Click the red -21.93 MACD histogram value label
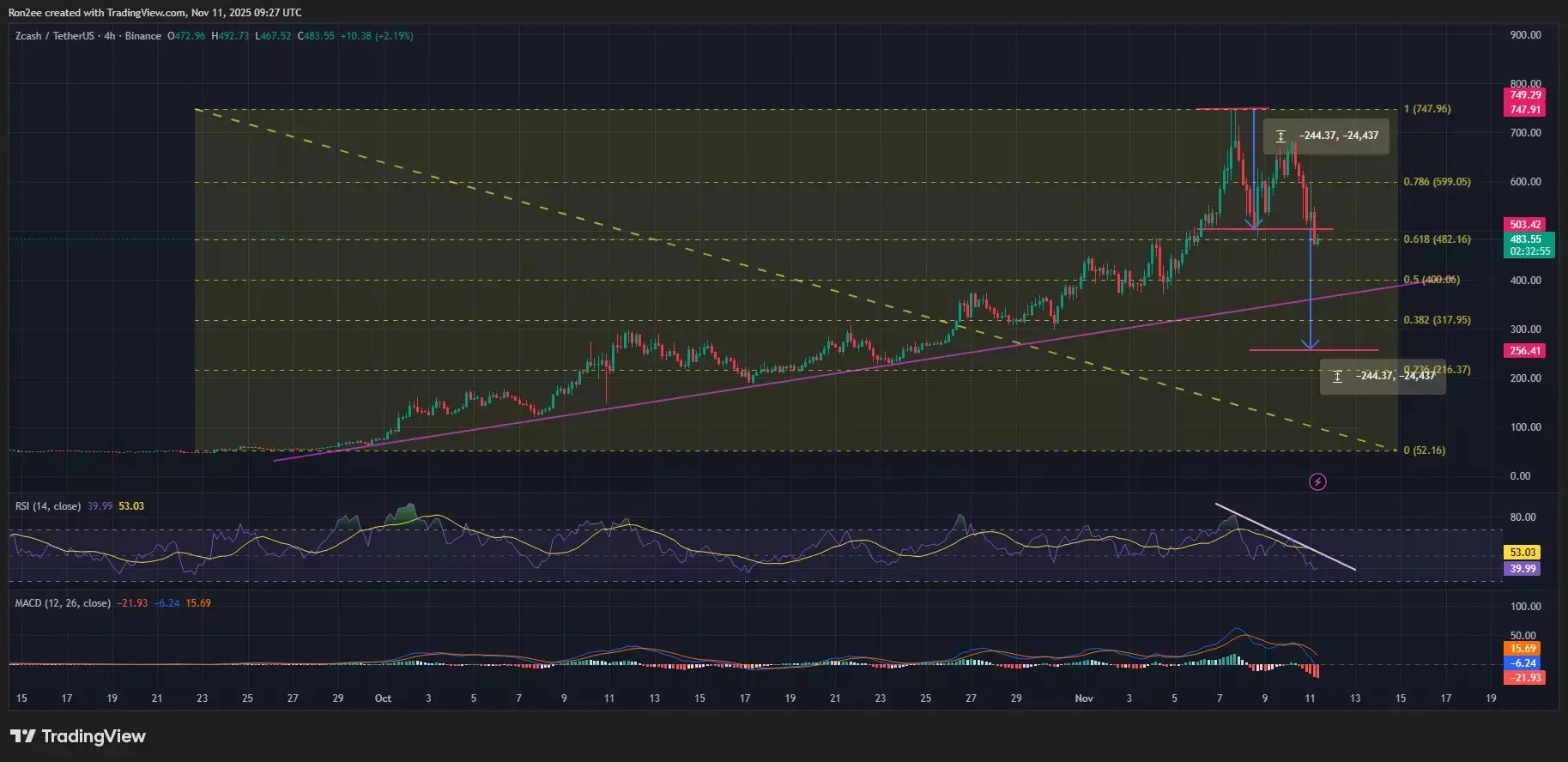The width and height of the screenshot is (1568, 762). pyautogui.click(x=1525, y=678)
